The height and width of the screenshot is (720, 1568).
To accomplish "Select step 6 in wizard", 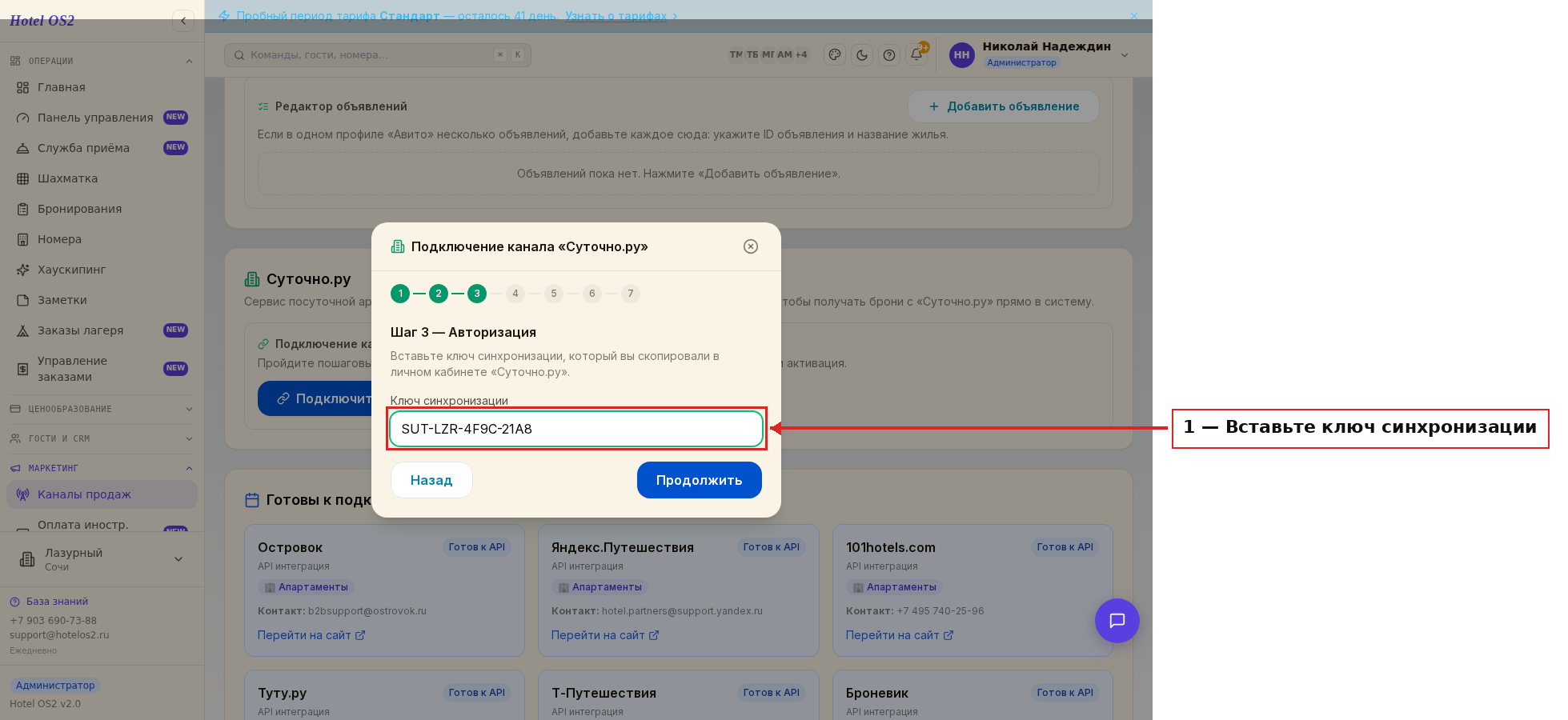I will tap(592, 294).
